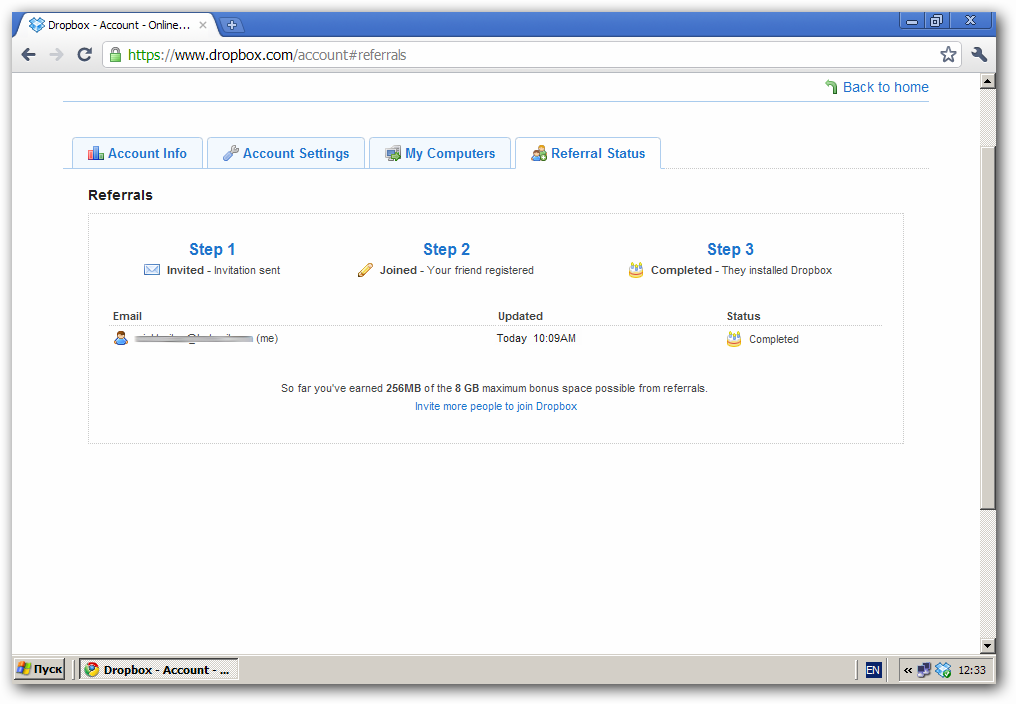This screenshot has height=704, width=1016.
Task: Close the Dropbox Account browser tab
Action: [x=203, y=25]
